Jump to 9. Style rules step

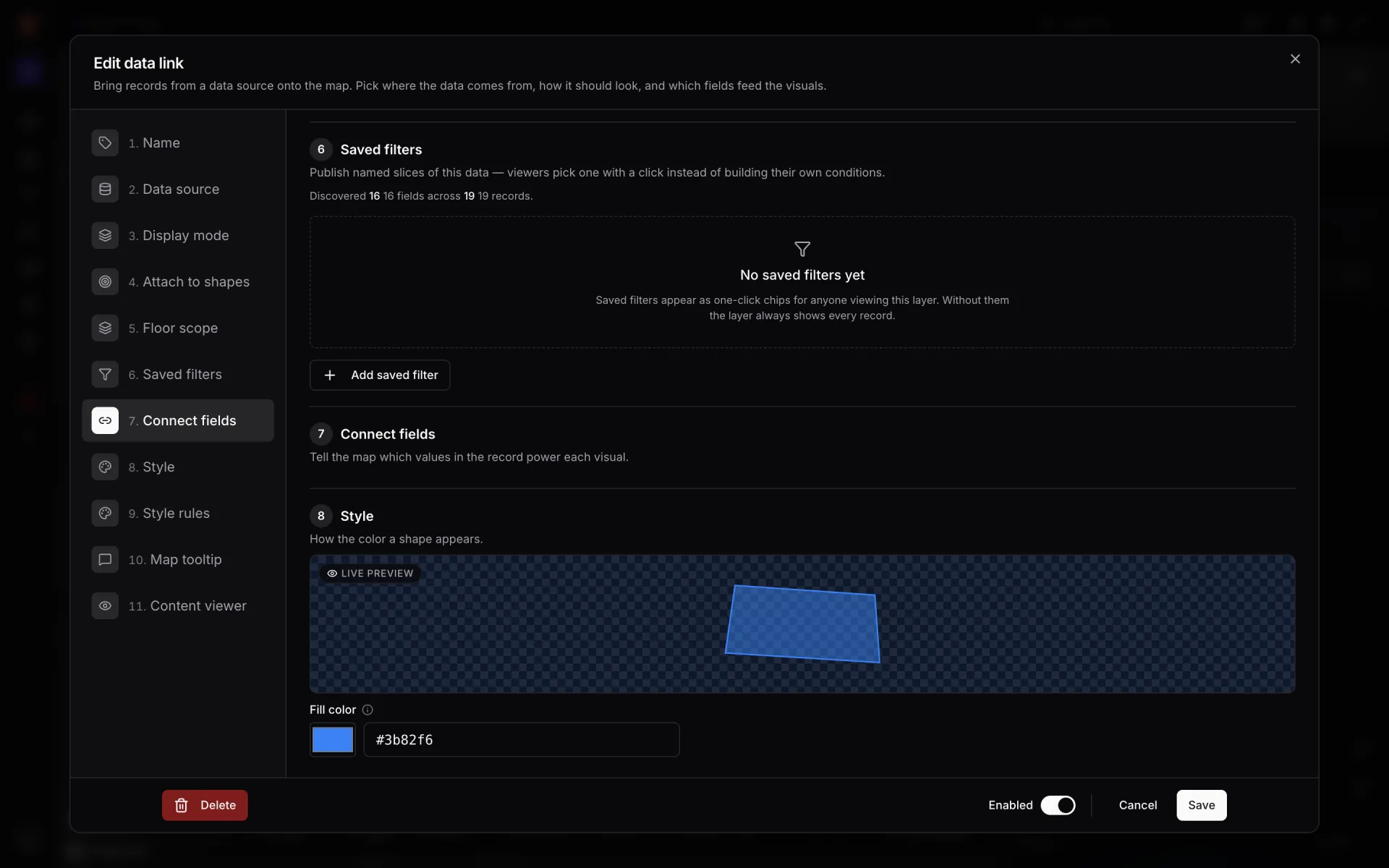pos(178,513)
